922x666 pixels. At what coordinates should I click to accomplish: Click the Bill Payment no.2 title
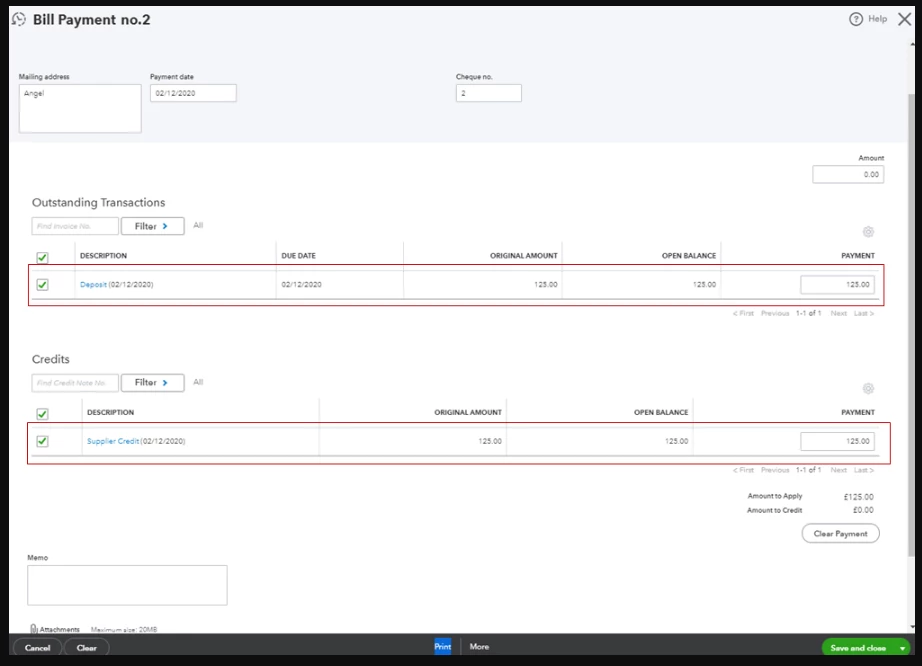coord(92,19)
